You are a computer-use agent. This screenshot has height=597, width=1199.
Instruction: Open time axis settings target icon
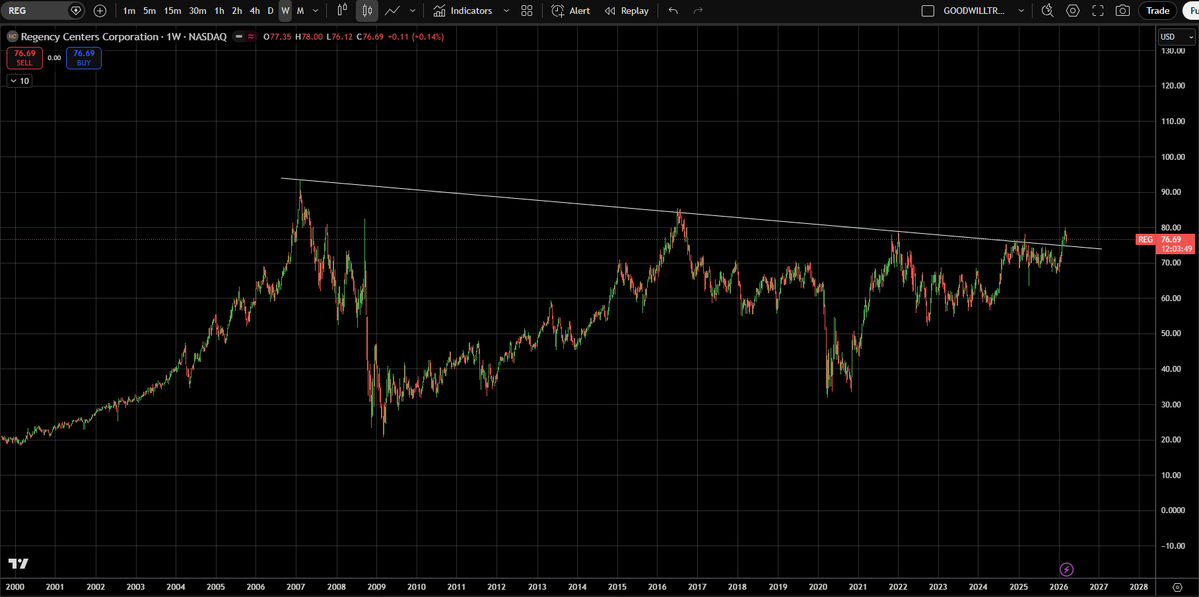pos(1178,587)
